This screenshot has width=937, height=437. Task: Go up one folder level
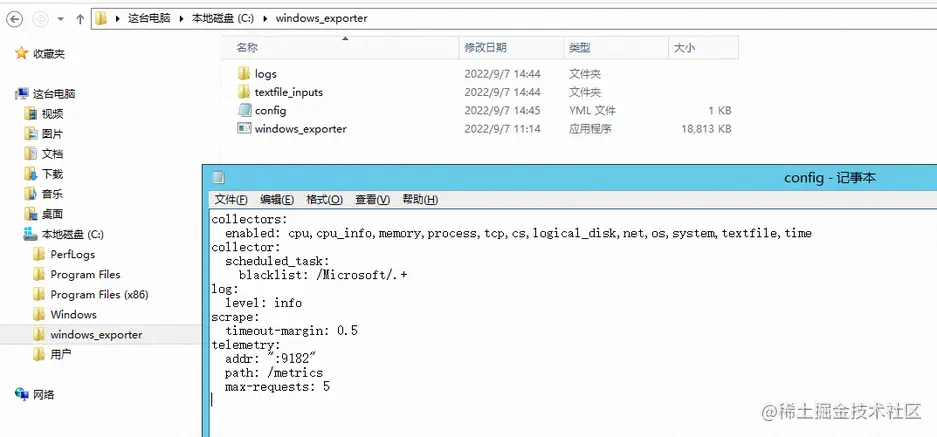click(79, 19)
